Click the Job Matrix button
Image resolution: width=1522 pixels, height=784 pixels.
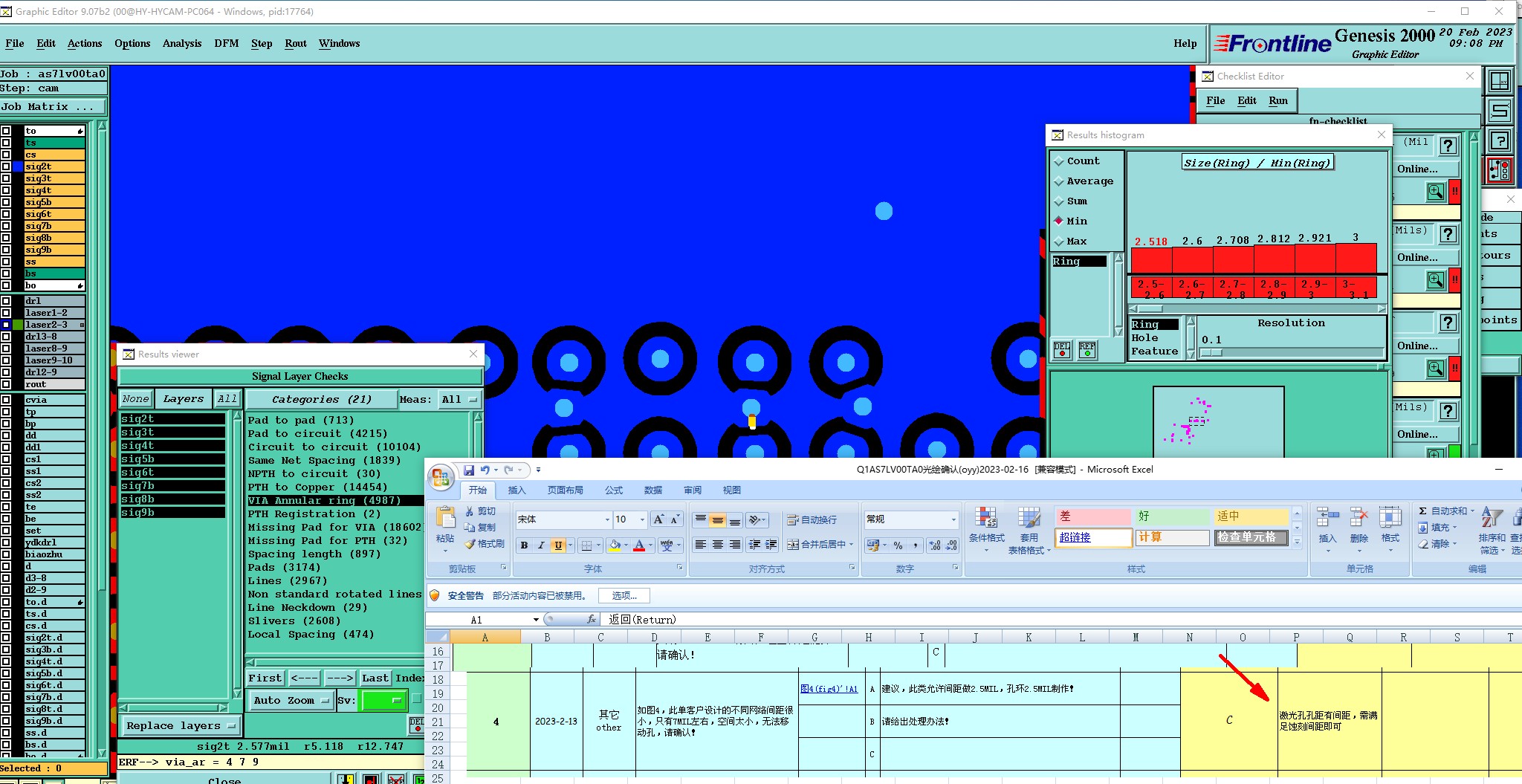coord(54,107)
